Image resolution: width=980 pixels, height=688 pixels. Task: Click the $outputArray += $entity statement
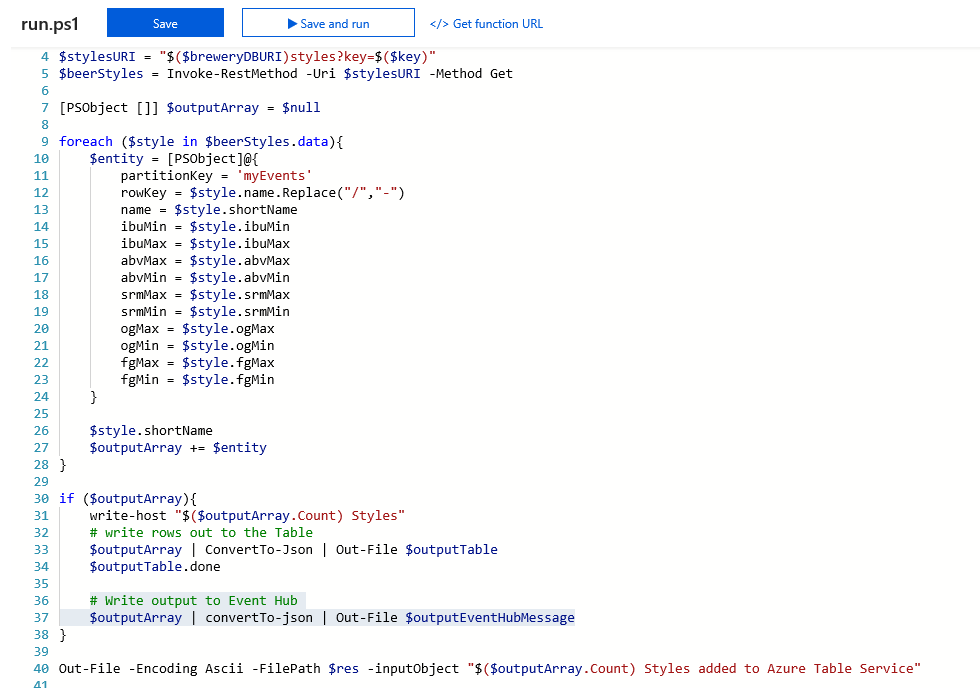coord(178,448)
